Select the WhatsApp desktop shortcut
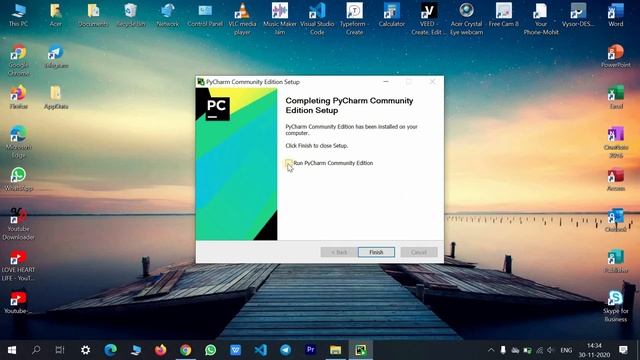Image resolution: width=640 pixels, height=360 pixels. pyautogui.click(x=18, y=179)
